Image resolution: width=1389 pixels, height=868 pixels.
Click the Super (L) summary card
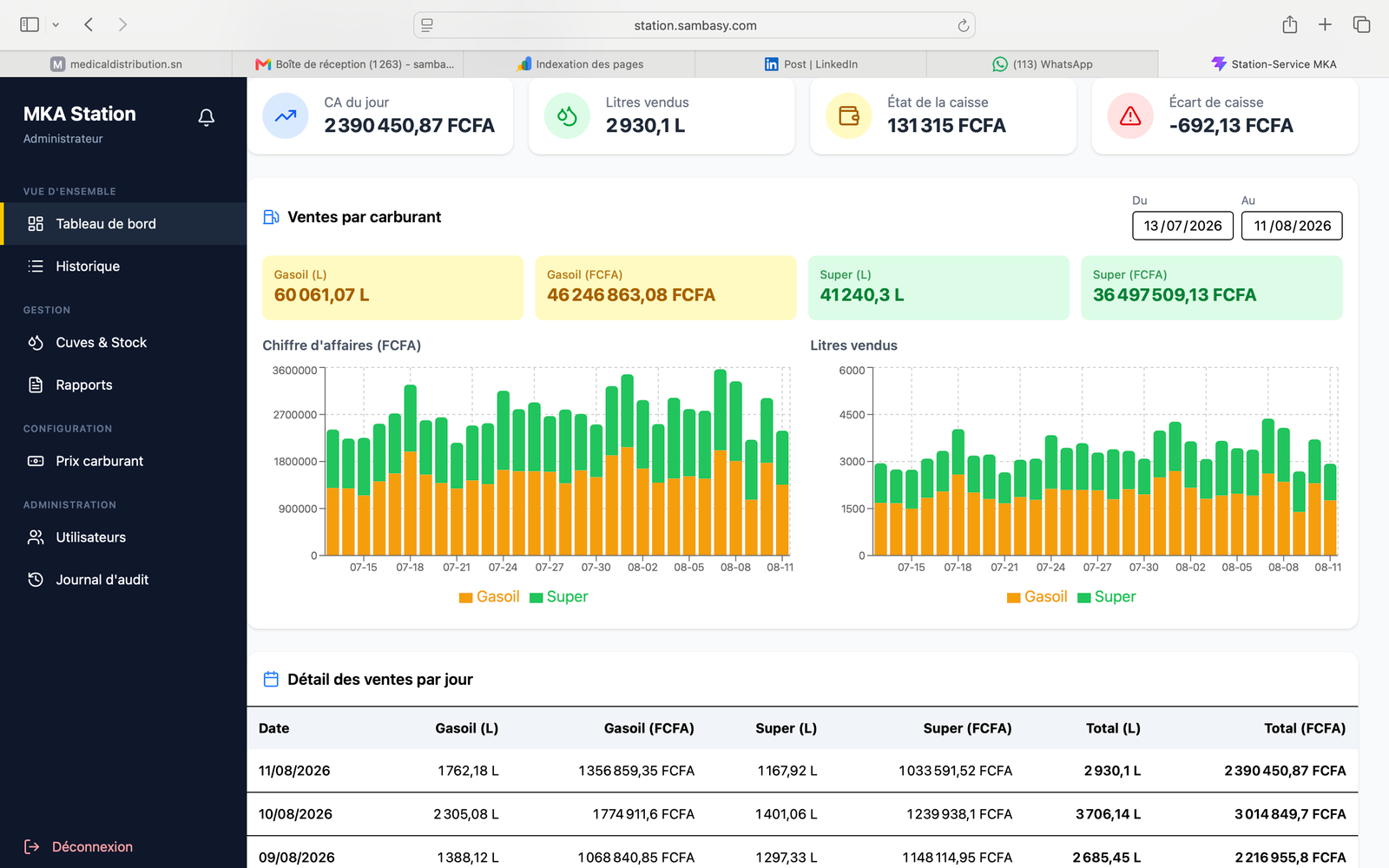938,287
